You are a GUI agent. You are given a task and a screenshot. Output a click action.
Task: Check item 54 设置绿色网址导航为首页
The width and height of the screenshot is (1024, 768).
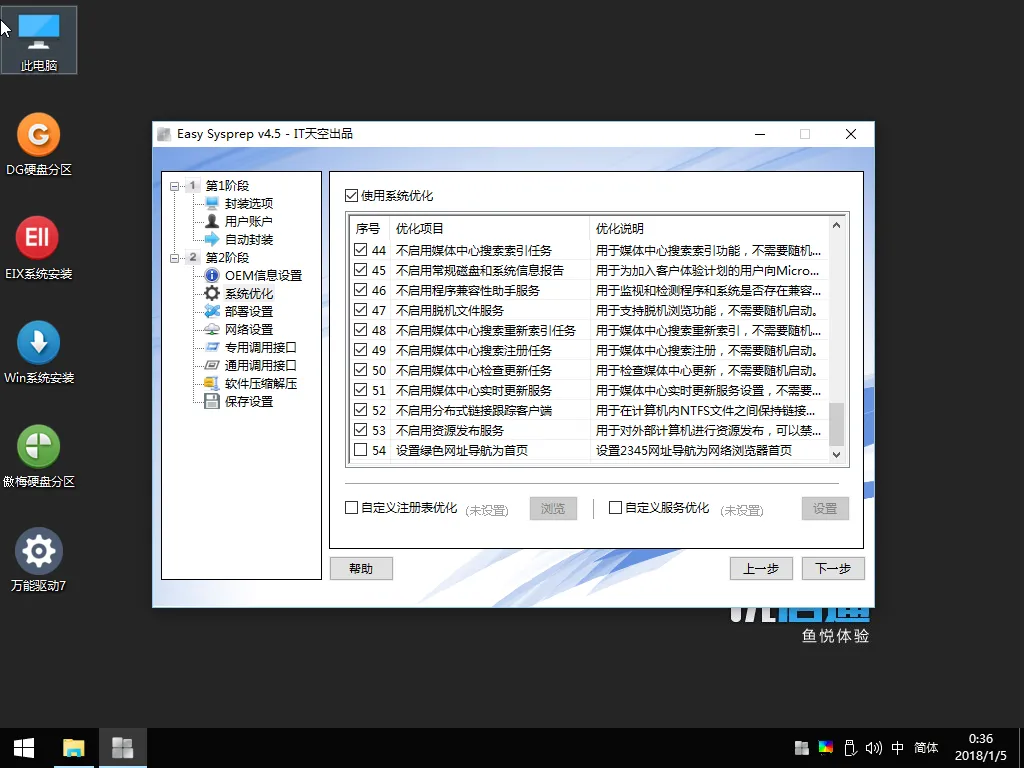[360, 449]
